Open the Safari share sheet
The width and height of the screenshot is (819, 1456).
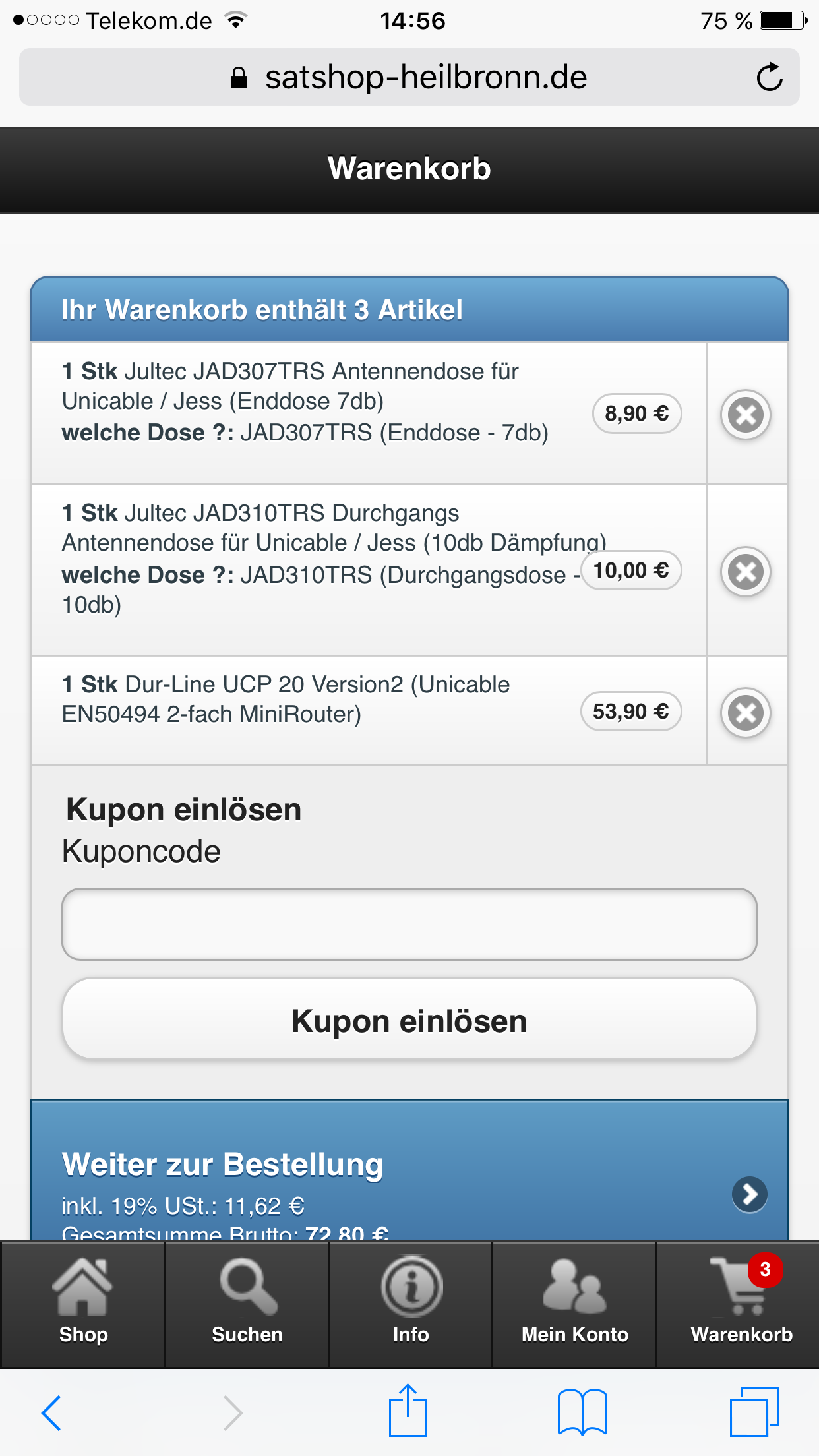(x=408, y=1411)
